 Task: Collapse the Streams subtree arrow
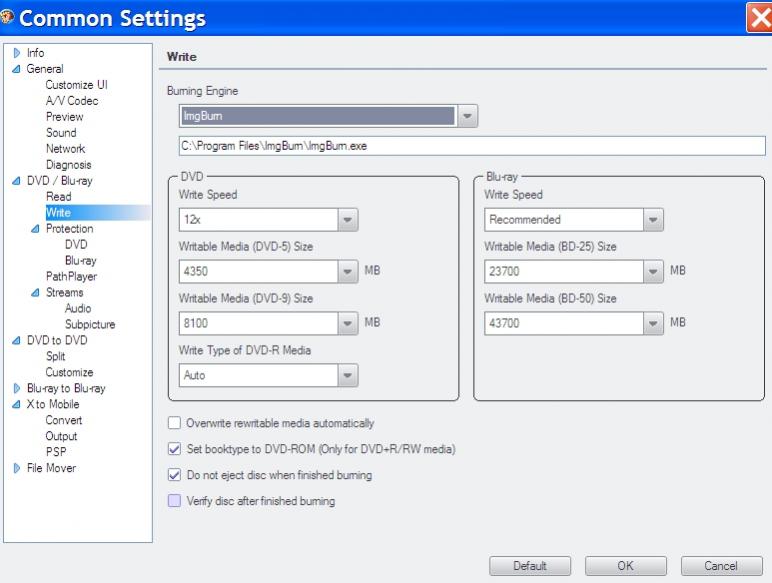35,292
